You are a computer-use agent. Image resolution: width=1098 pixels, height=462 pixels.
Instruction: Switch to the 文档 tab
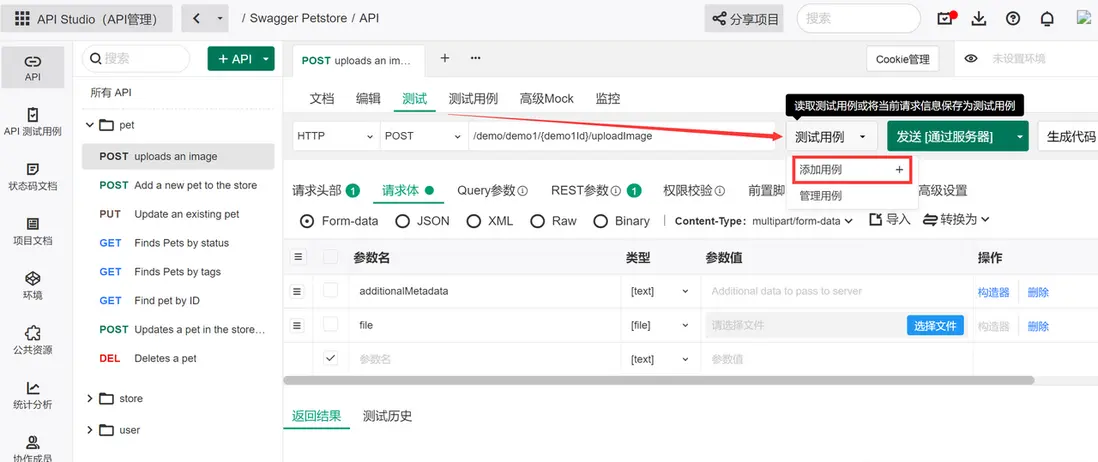(x=322, y=99)
